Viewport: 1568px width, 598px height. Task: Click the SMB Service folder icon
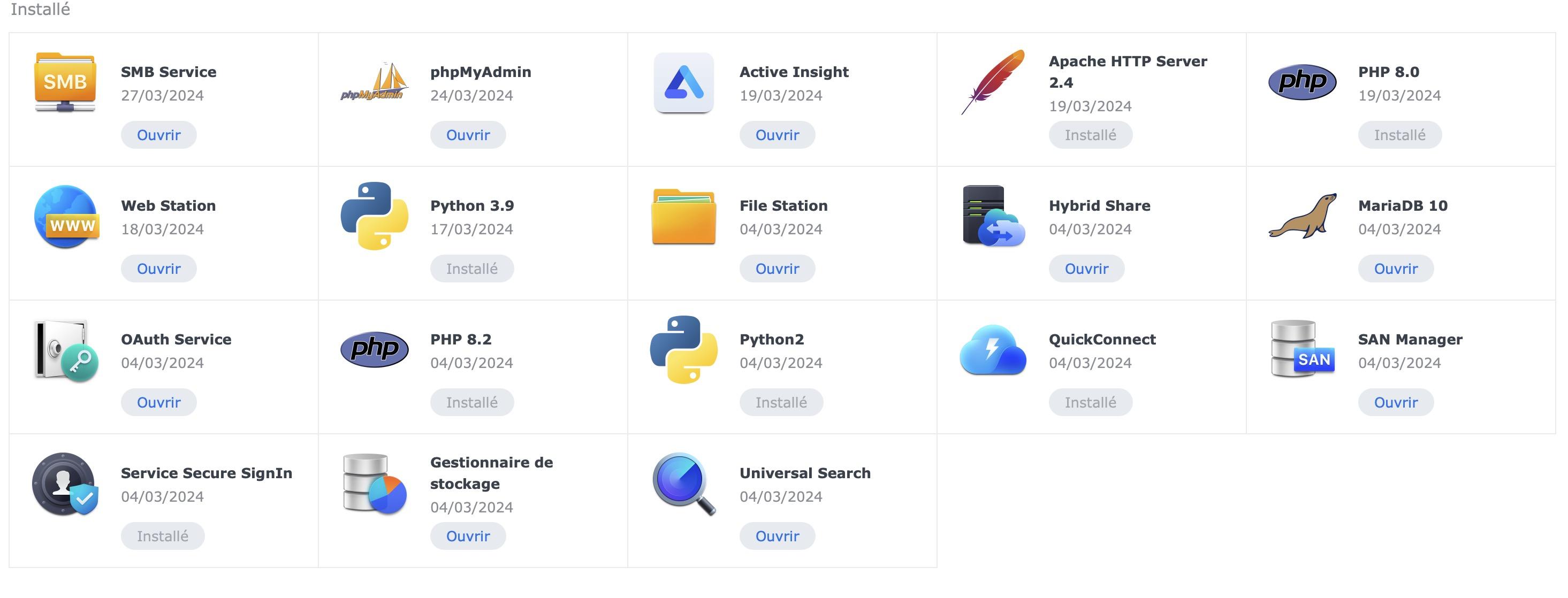click(65, 82)
